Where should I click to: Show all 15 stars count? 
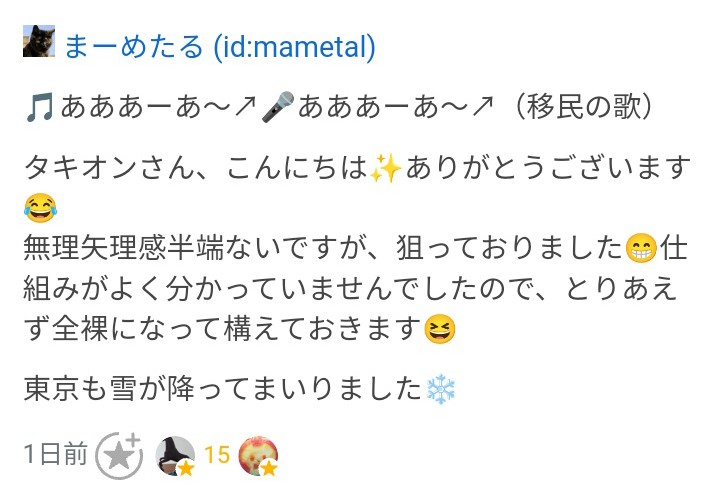[217, 455]
